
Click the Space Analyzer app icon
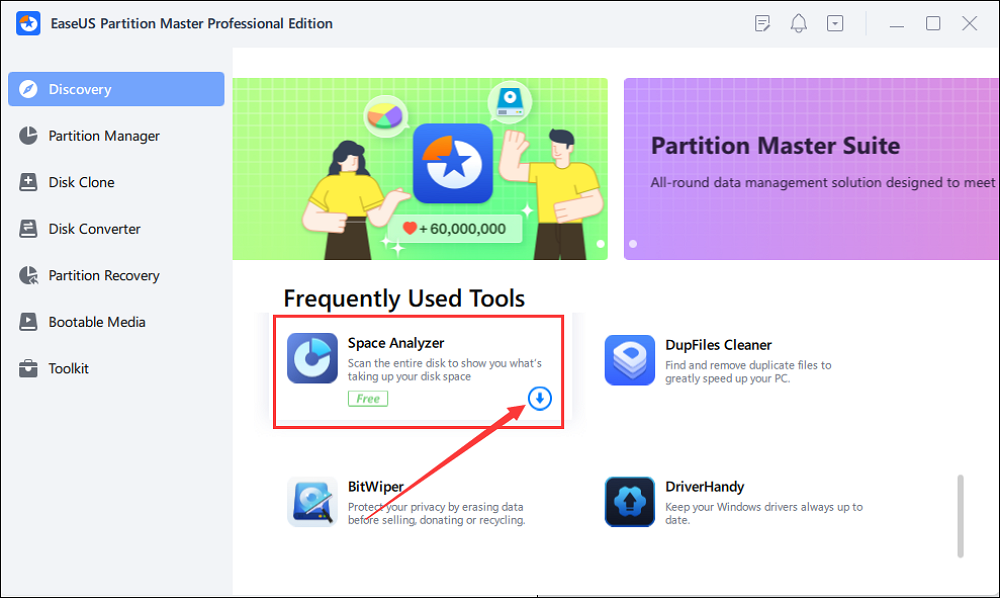click(312, 358)
